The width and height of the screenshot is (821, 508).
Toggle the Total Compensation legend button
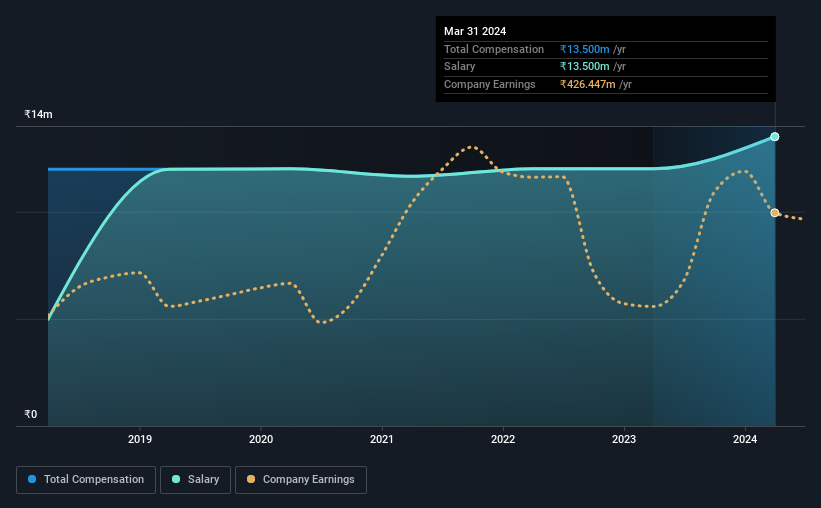coord(86,480)
